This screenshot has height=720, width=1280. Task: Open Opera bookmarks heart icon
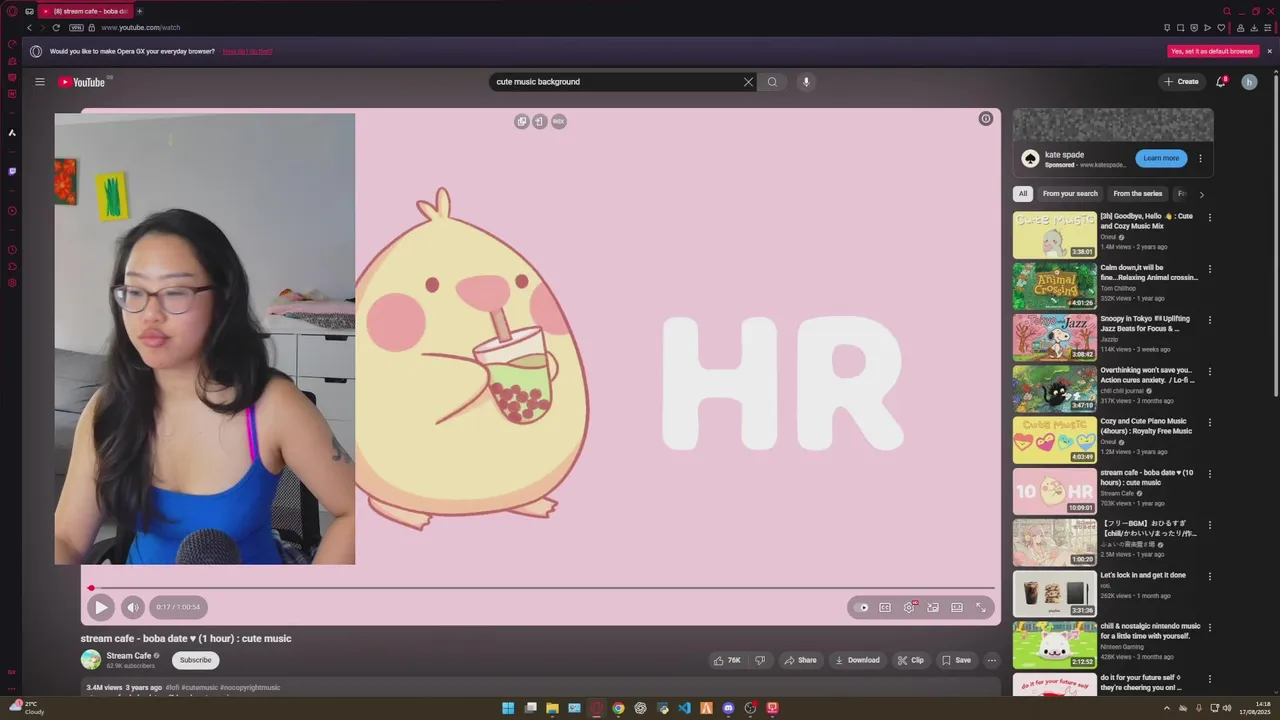click(1221, 28)
